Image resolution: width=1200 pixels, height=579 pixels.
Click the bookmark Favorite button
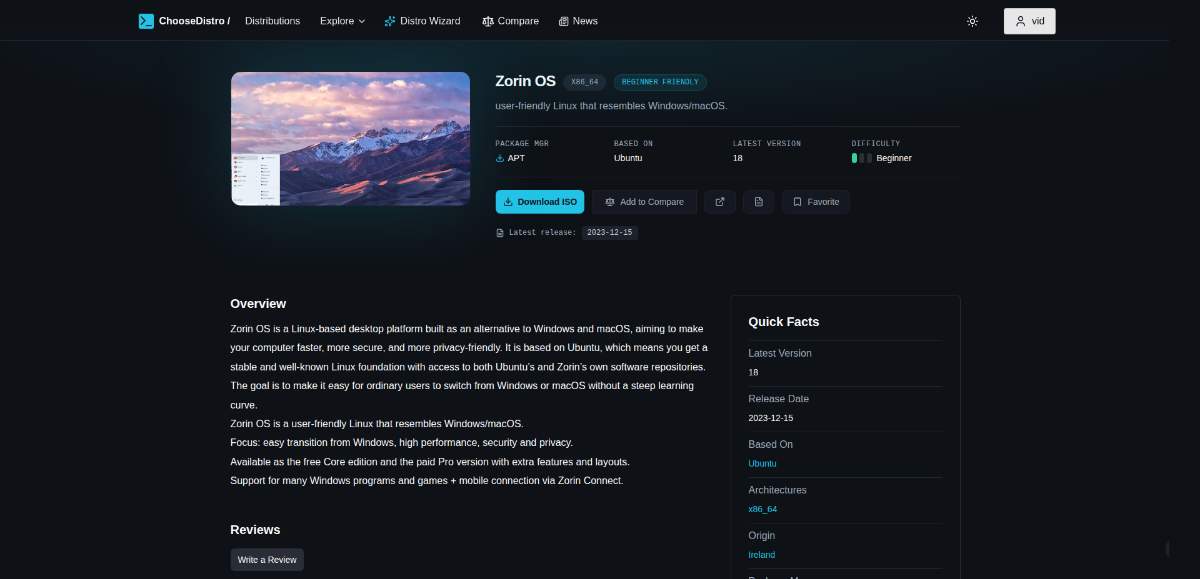point(816,202)
